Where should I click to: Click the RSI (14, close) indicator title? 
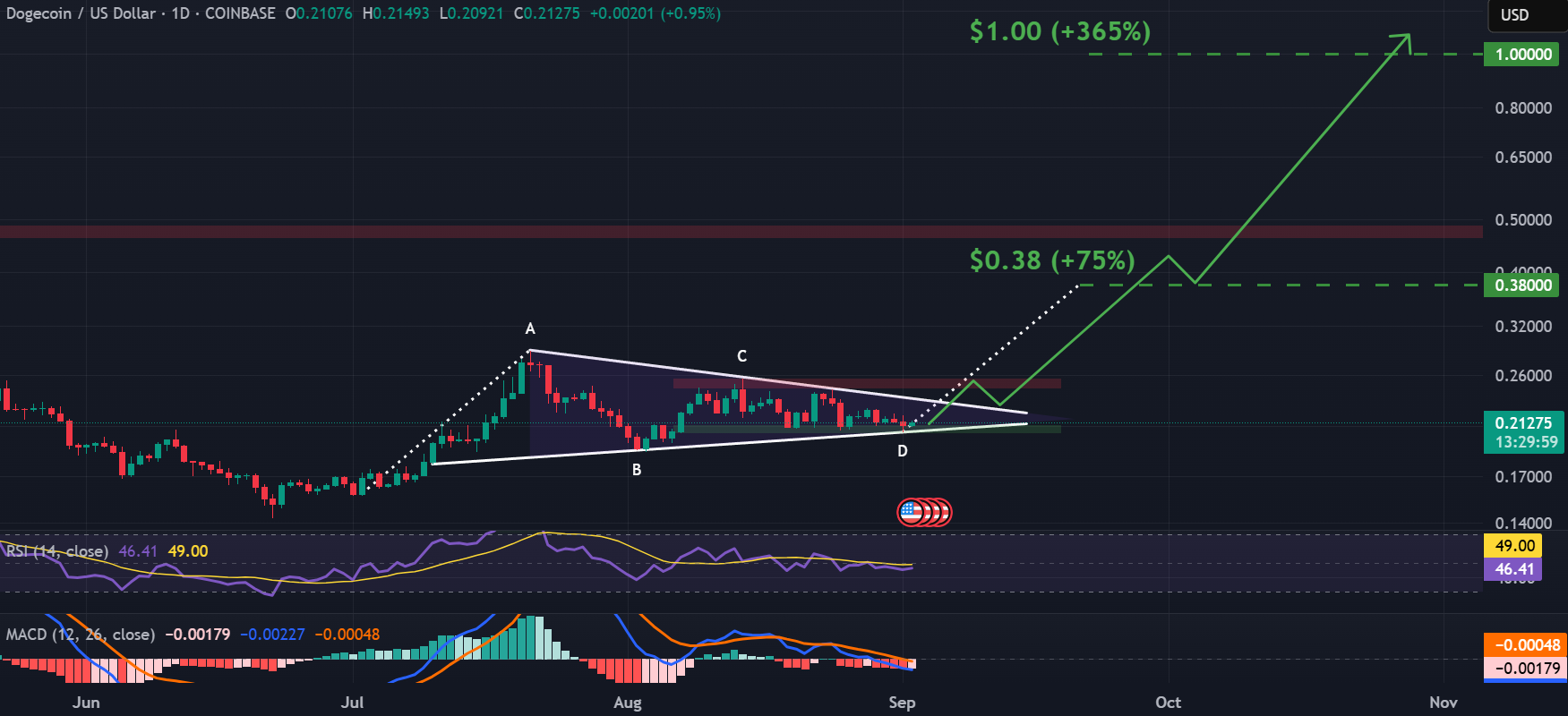(57, 551)
